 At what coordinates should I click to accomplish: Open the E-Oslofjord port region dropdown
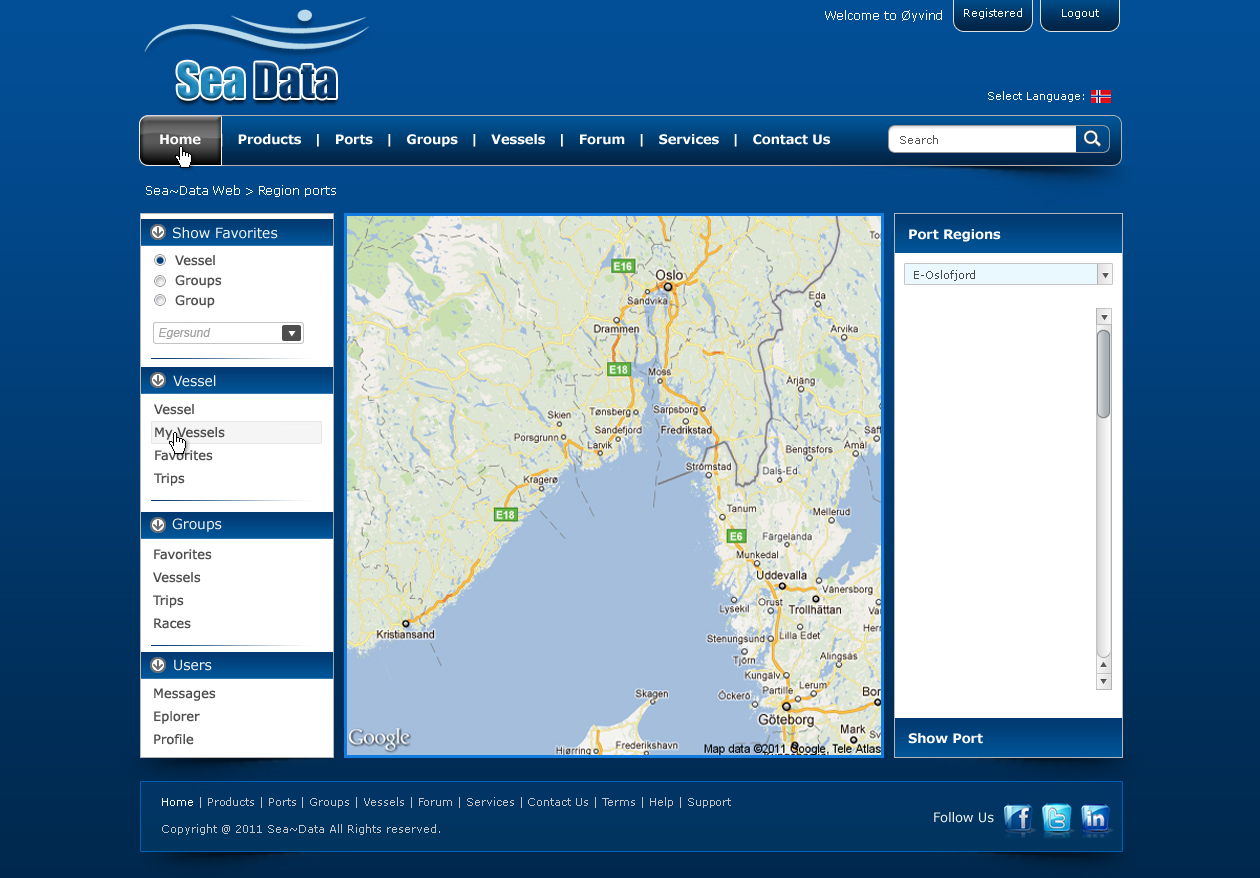tap(1105, 275)
